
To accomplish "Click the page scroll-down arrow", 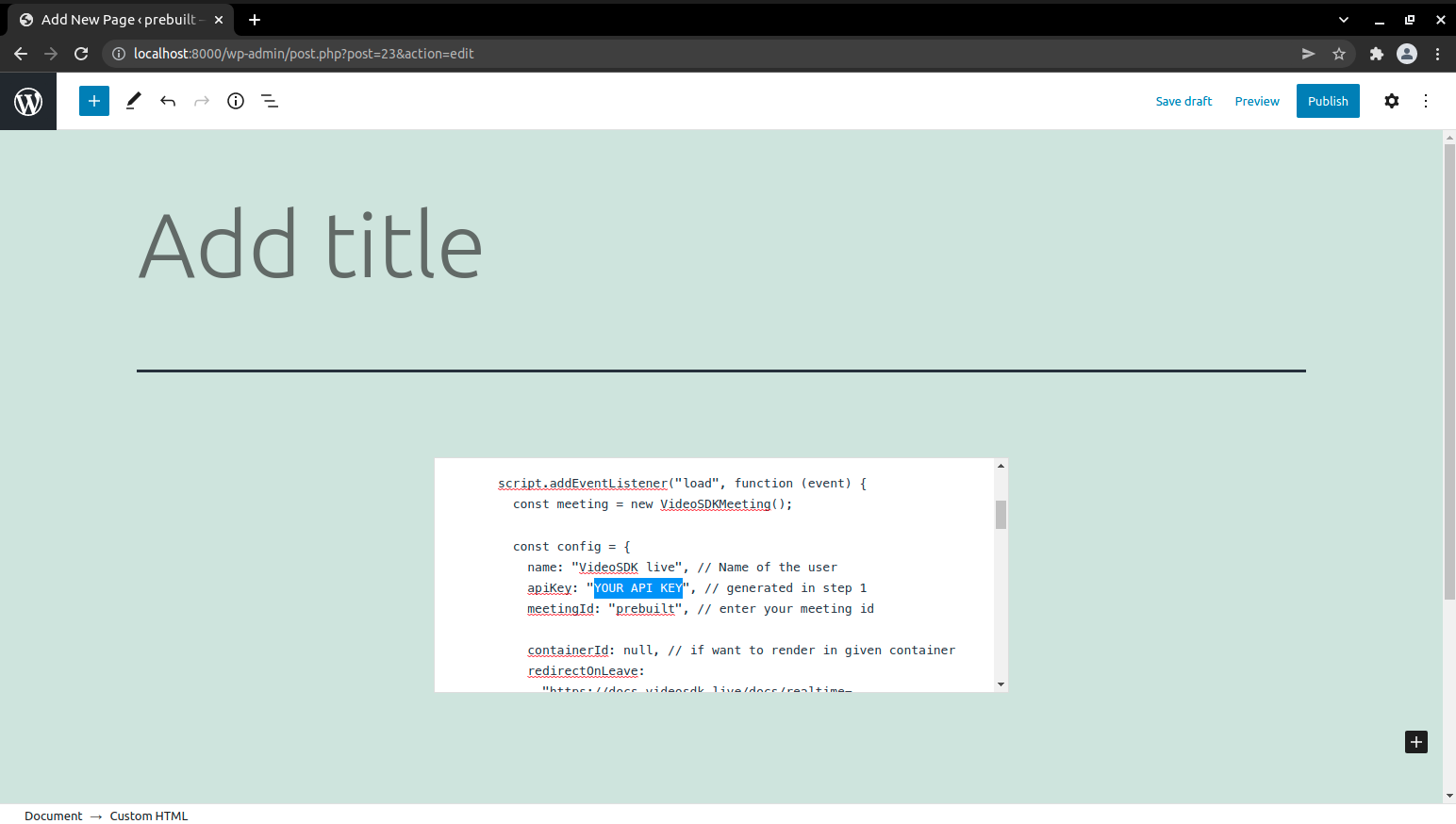I will coord(1449,797).
